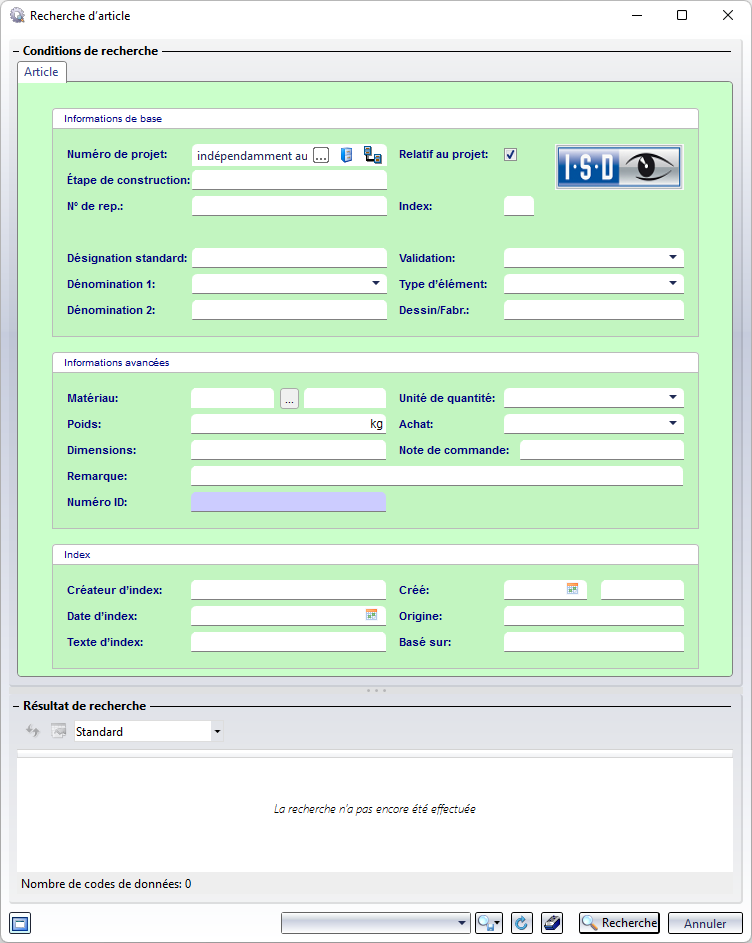Toggle the Relatif au projet checkbox

pyautogui.click(x=510, y=155)
